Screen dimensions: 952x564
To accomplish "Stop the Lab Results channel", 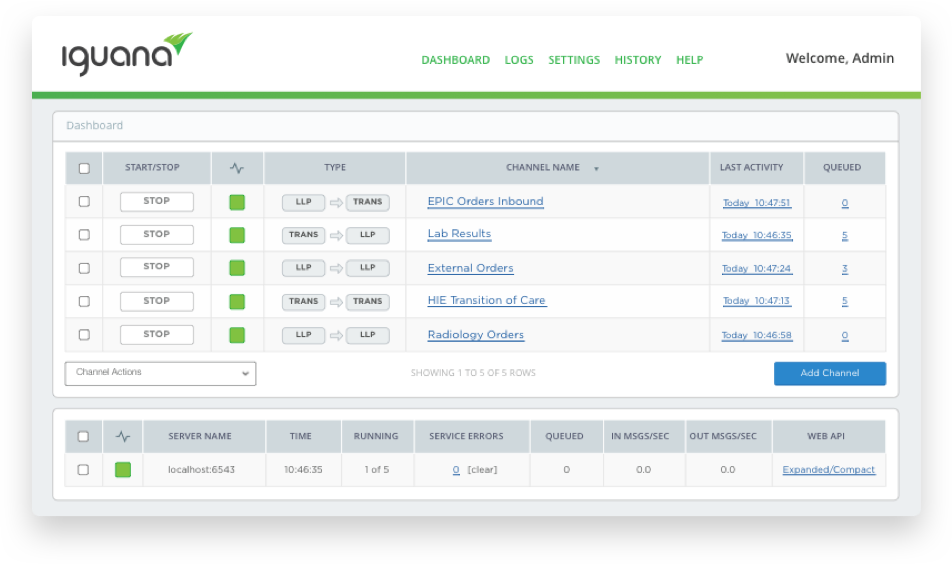I will (x=157, y=234).
